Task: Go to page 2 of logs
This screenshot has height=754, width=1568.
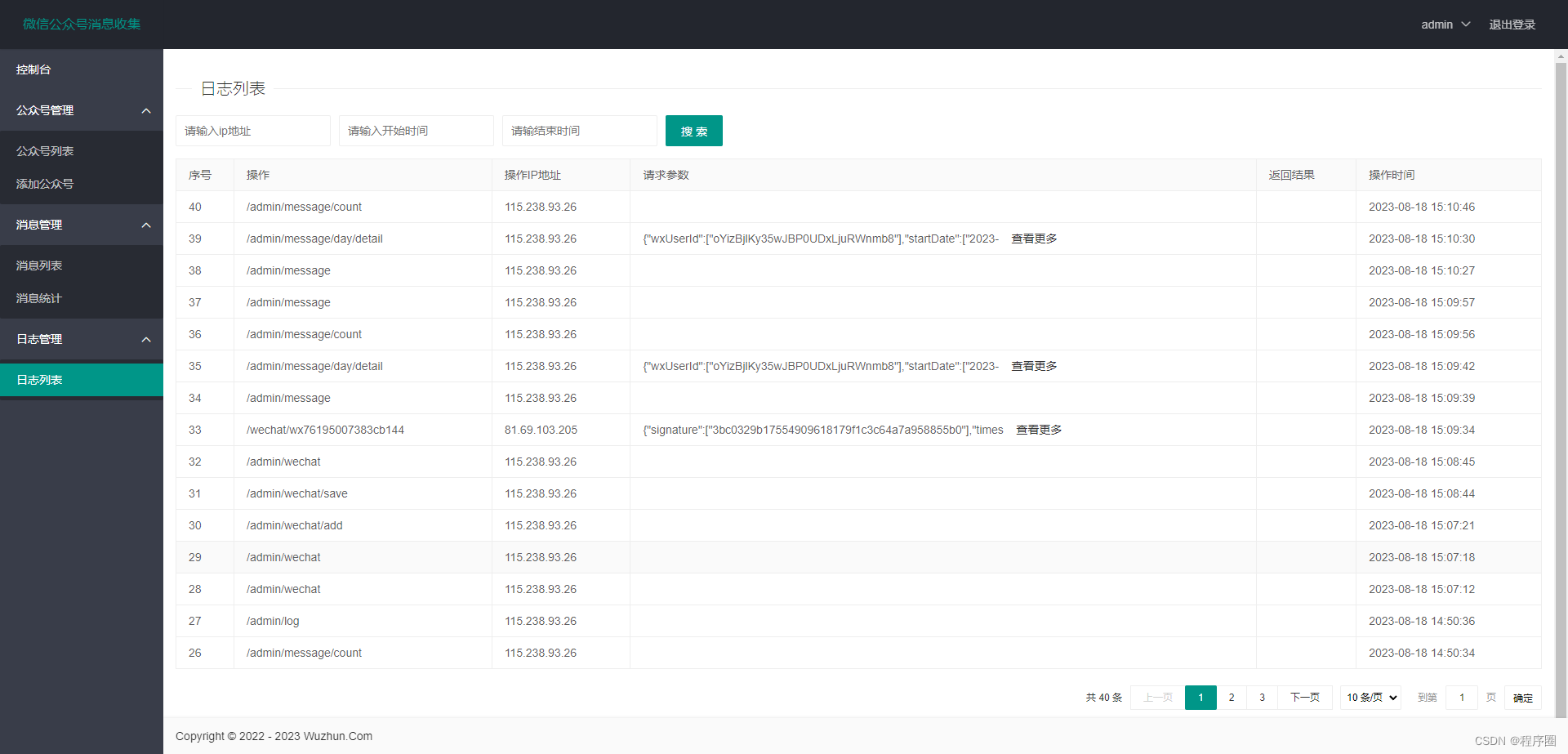Action: click(x=1232, y=698)
